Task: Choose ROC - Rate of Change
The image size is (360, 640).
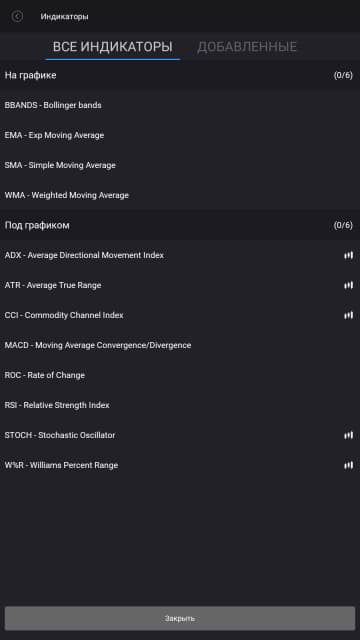Action: pos(180,375)
